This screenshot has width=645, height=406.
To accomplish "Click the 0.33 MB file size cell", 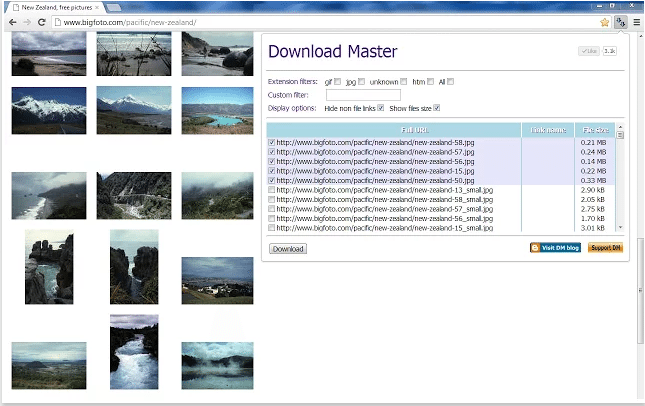I will (593, 180).
